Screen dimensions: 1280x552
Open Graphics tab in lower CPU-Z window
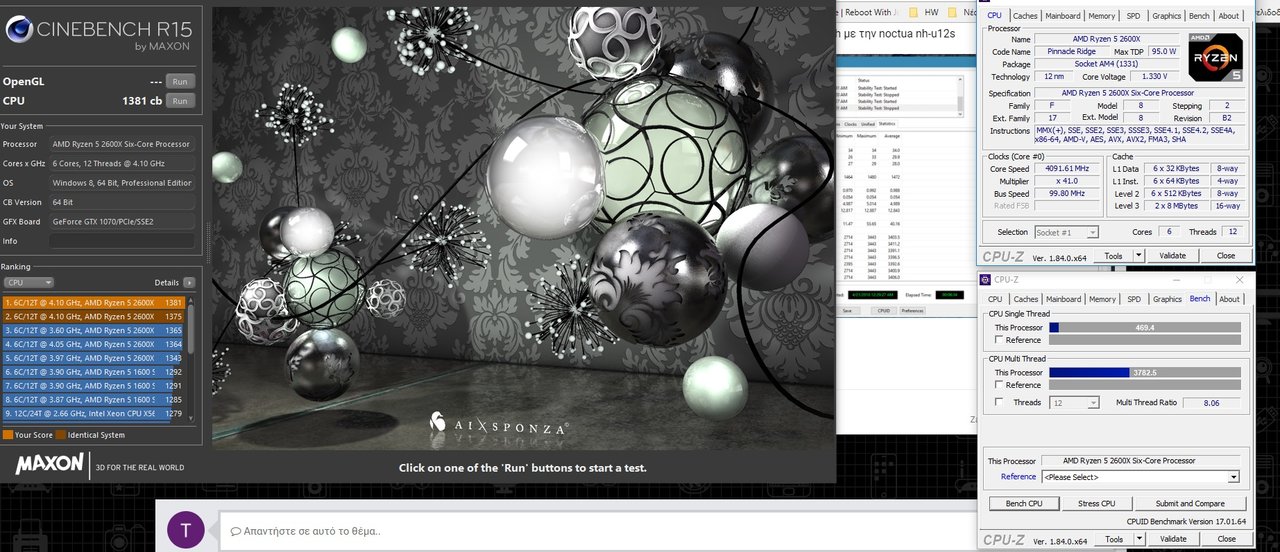click(x=1167, y=299)
